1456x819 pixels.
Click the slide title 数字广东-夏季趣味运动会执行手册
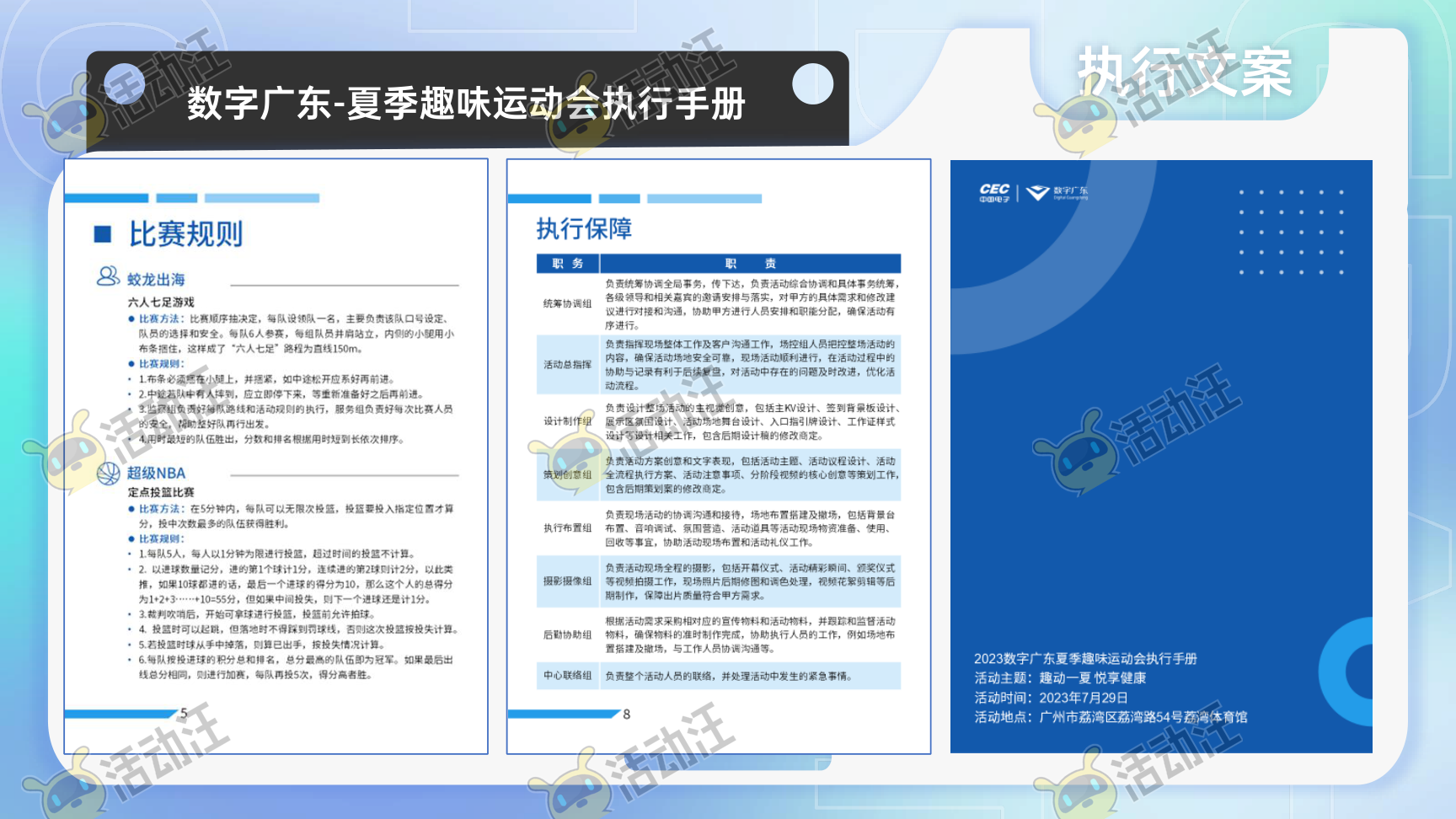466,104
